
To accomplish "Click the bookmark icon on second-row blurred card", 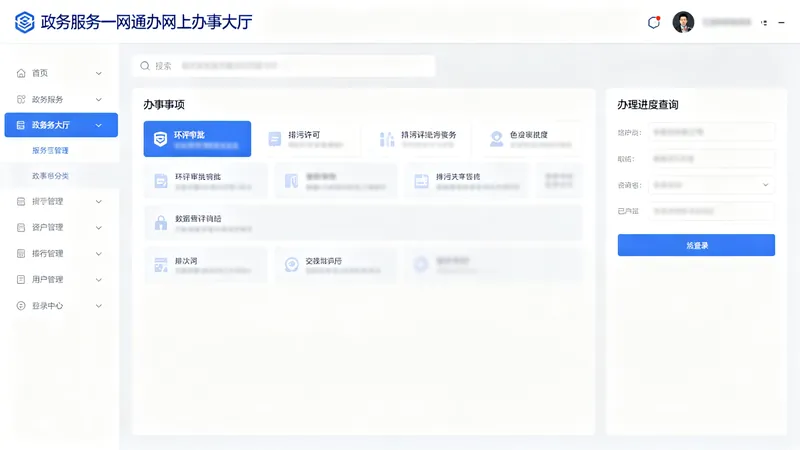I will 291,181.
